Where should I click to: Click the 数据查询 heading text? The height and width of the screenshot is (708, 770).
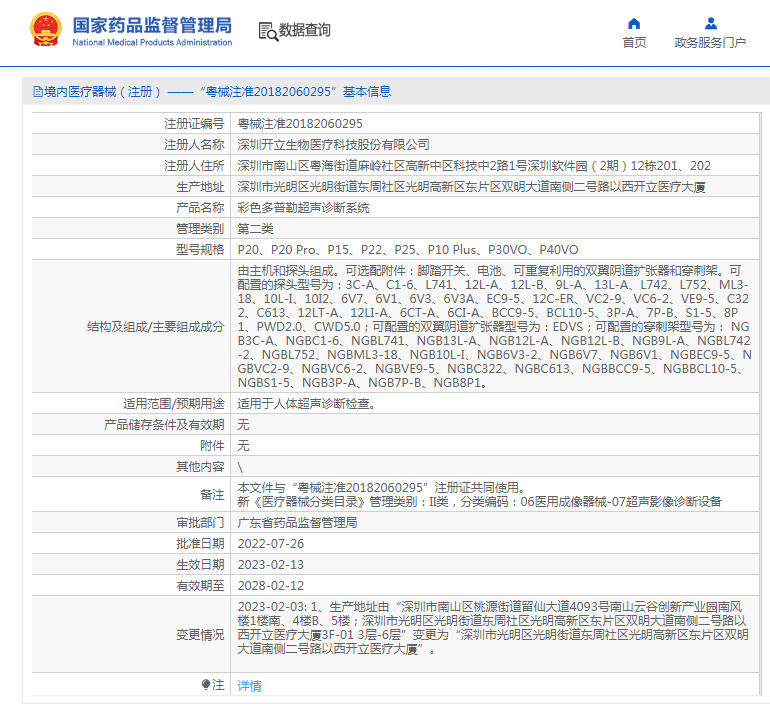coord(304,30)
